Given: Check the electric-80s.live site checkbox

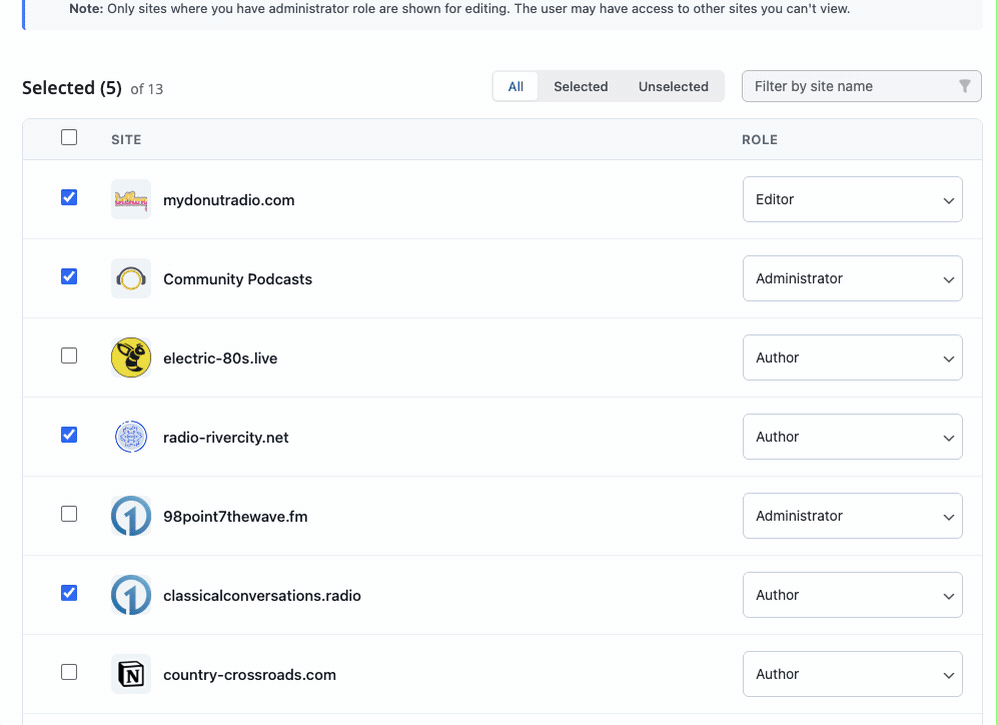Looking at the screenshot, I should [x=69, y=356].
